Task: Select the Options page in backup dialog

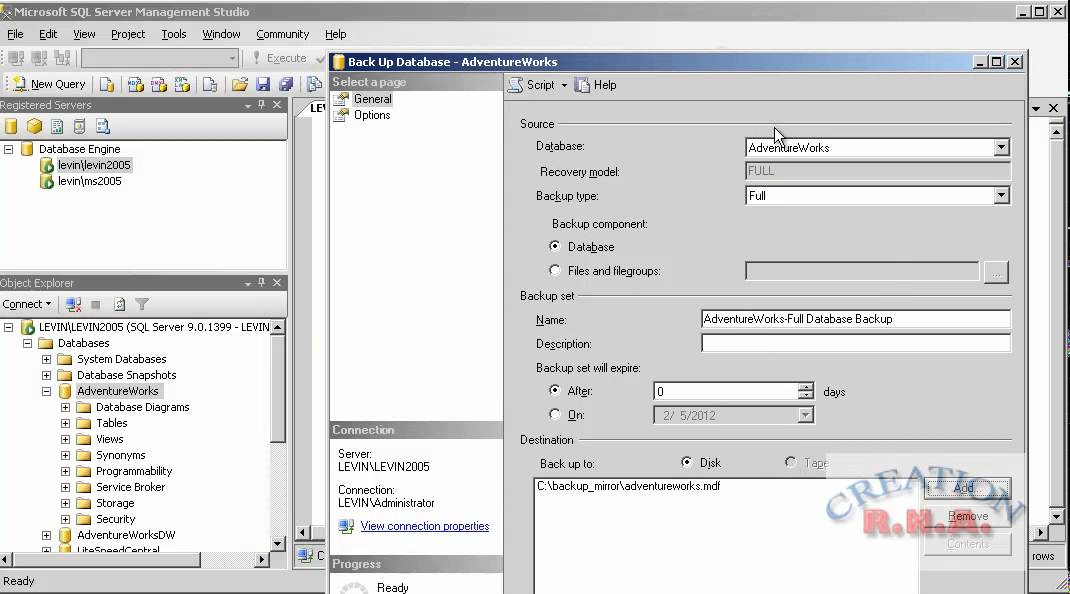Action: click(x=372, y=115)
